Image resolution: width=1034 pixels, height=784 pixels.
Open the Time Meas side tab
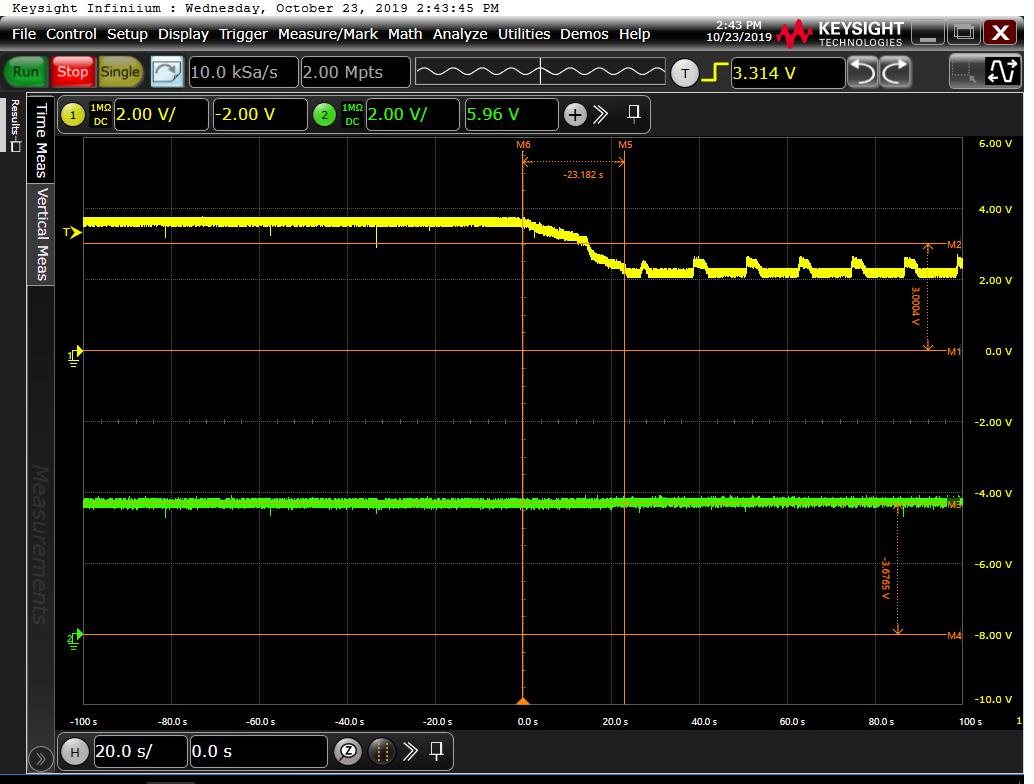coord(41,140)
